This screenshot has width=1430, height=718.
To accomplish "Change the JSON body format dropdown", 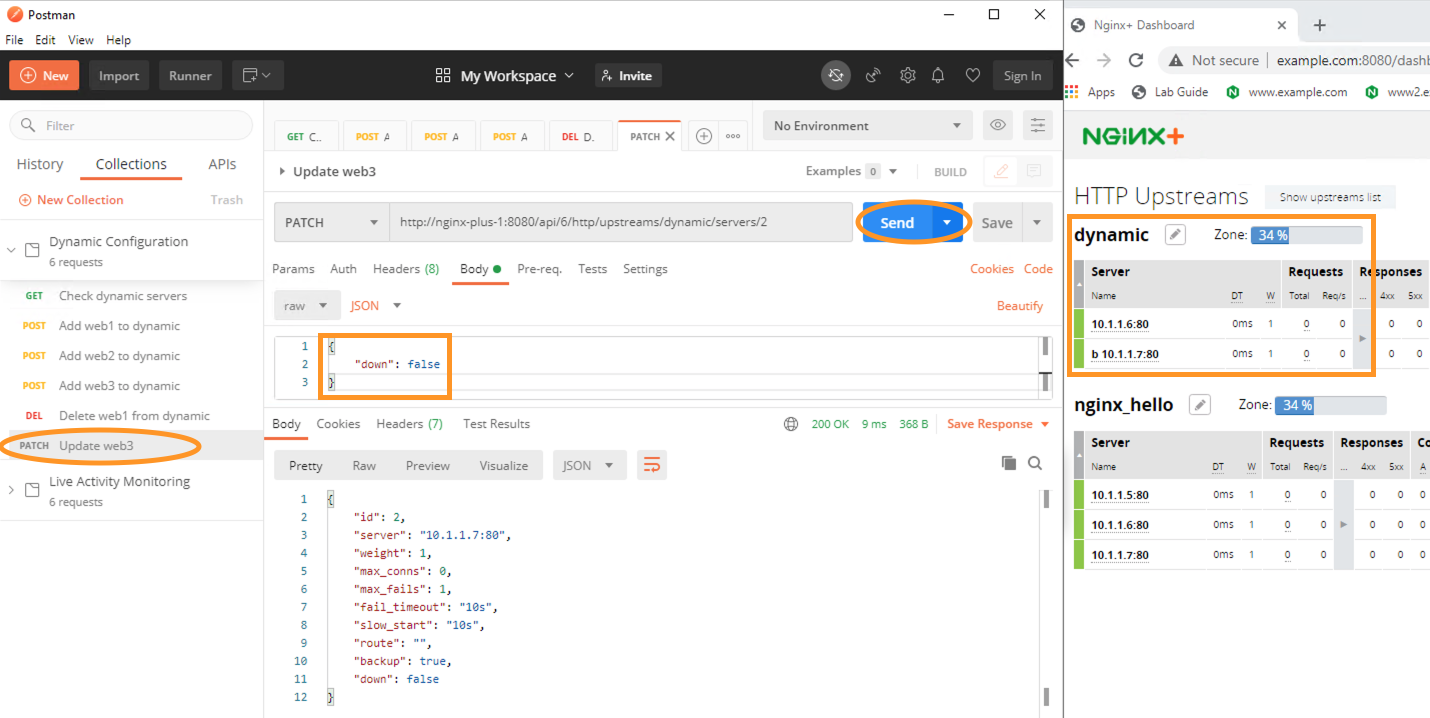I will tap(376, 306).
